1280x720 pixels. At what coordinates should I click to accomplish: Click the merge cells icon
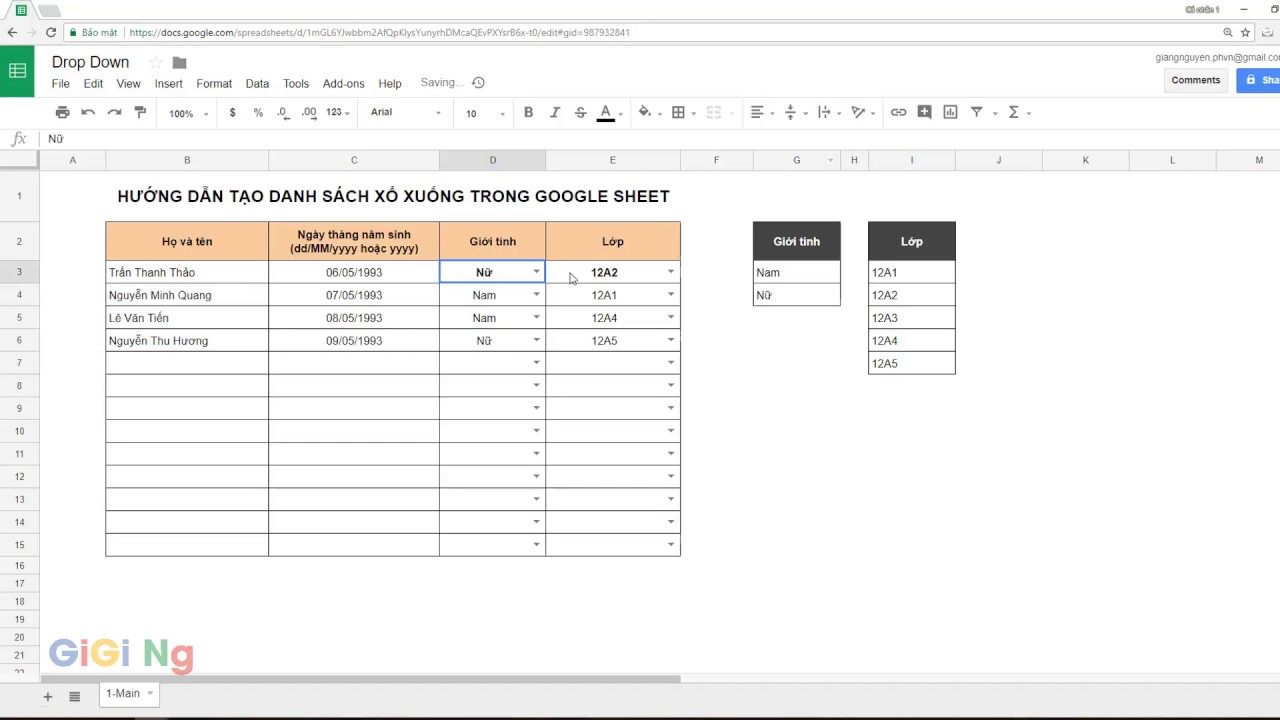[714, 113]
